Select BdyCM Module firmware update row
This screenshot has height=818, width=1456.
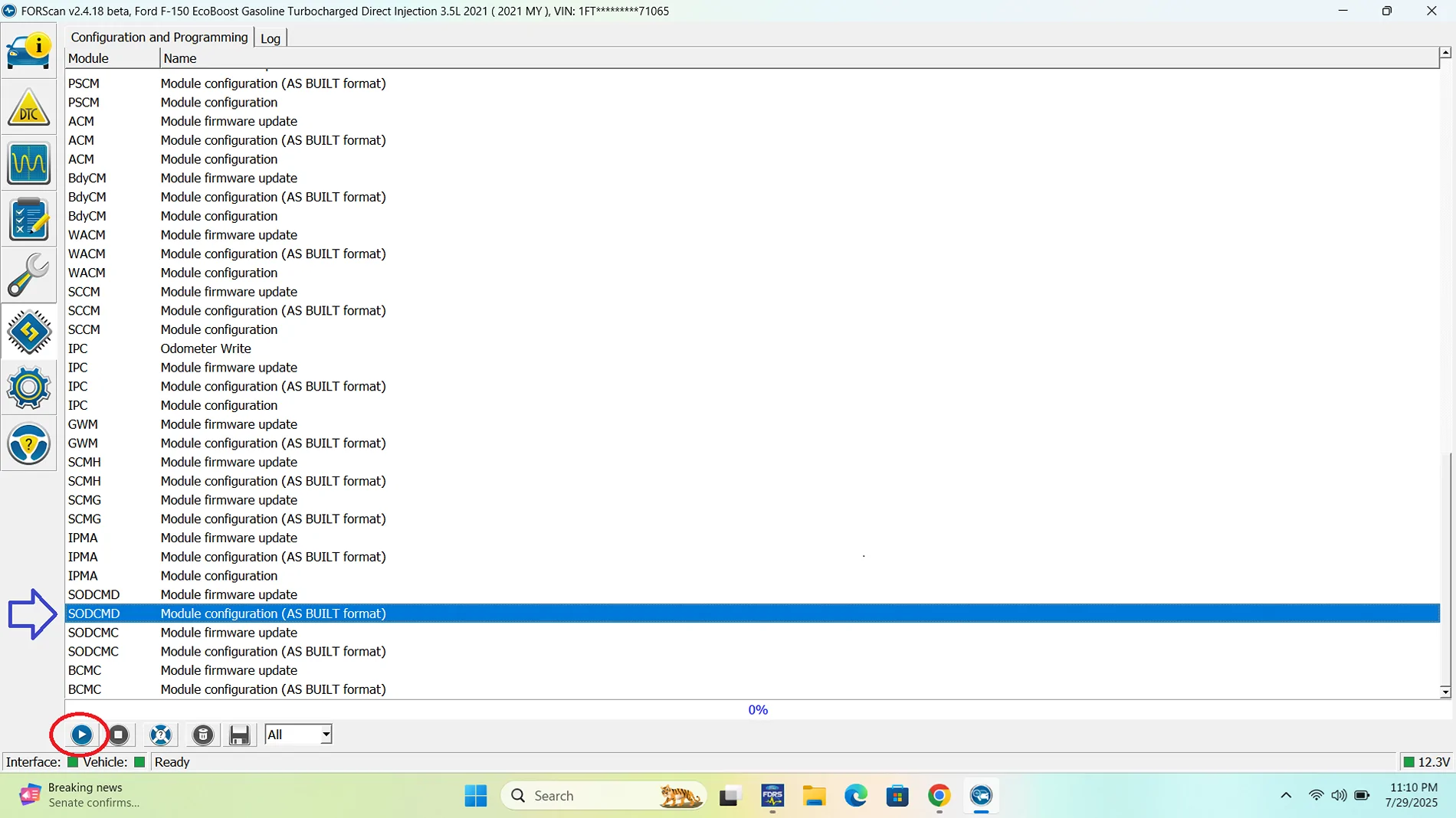752,178
